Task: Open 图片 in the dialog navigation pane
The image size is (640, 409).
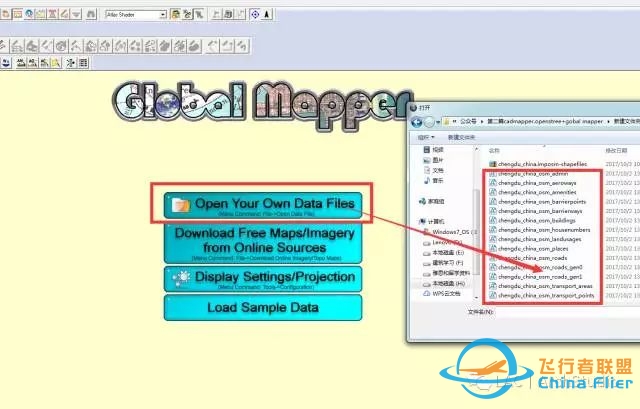Action: point(433,160)
